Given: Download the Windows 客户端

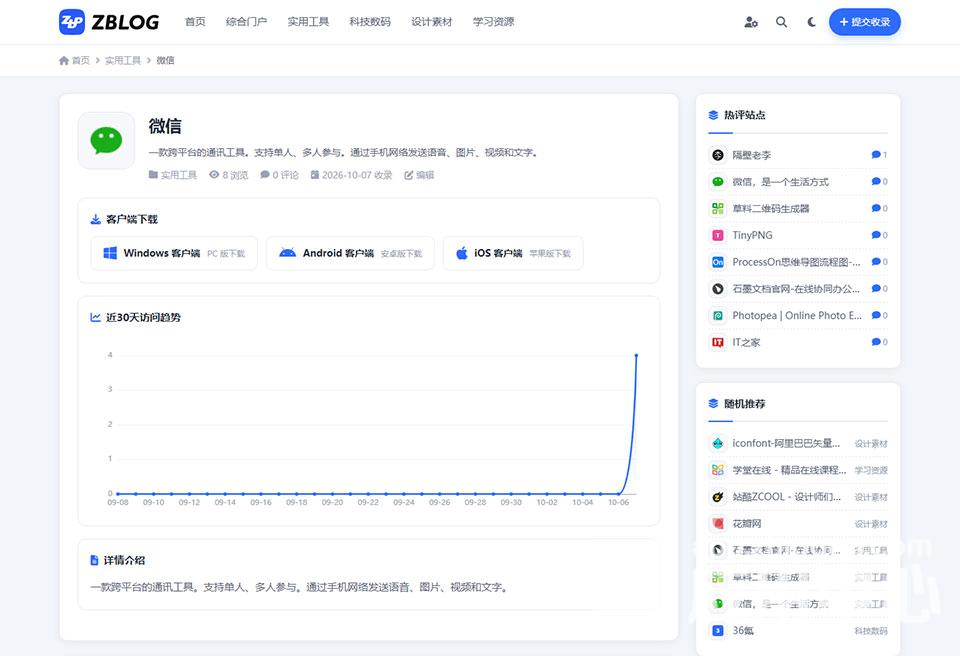Looking at the screenshot, I should pyautogui.click(x=174, y=253).
